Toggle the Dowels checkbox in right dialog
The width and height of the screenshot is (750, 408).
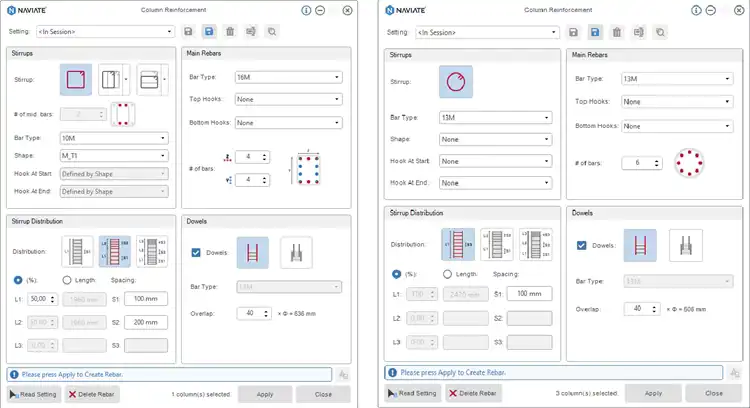pos(583,246)
